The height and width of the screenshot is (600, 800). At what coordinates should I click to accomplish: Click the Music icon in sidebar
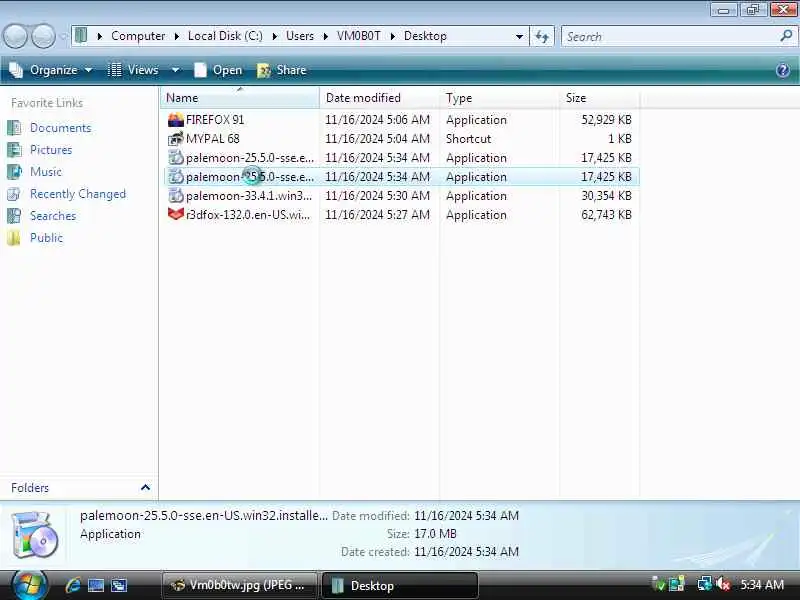click(14, 171)
